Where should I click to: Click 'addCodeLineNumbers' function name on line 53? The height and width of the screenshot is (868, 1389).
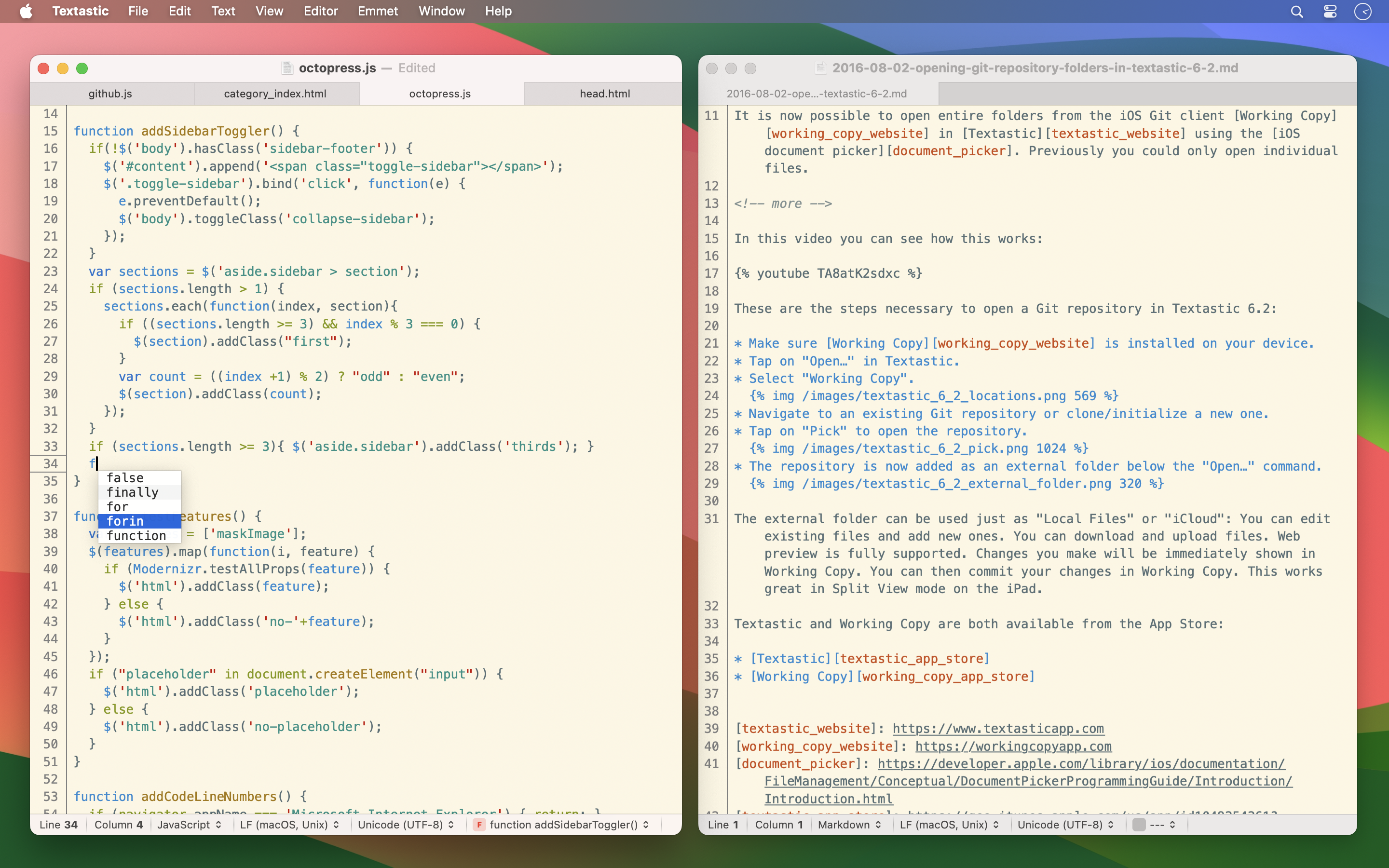pos(209,796)
